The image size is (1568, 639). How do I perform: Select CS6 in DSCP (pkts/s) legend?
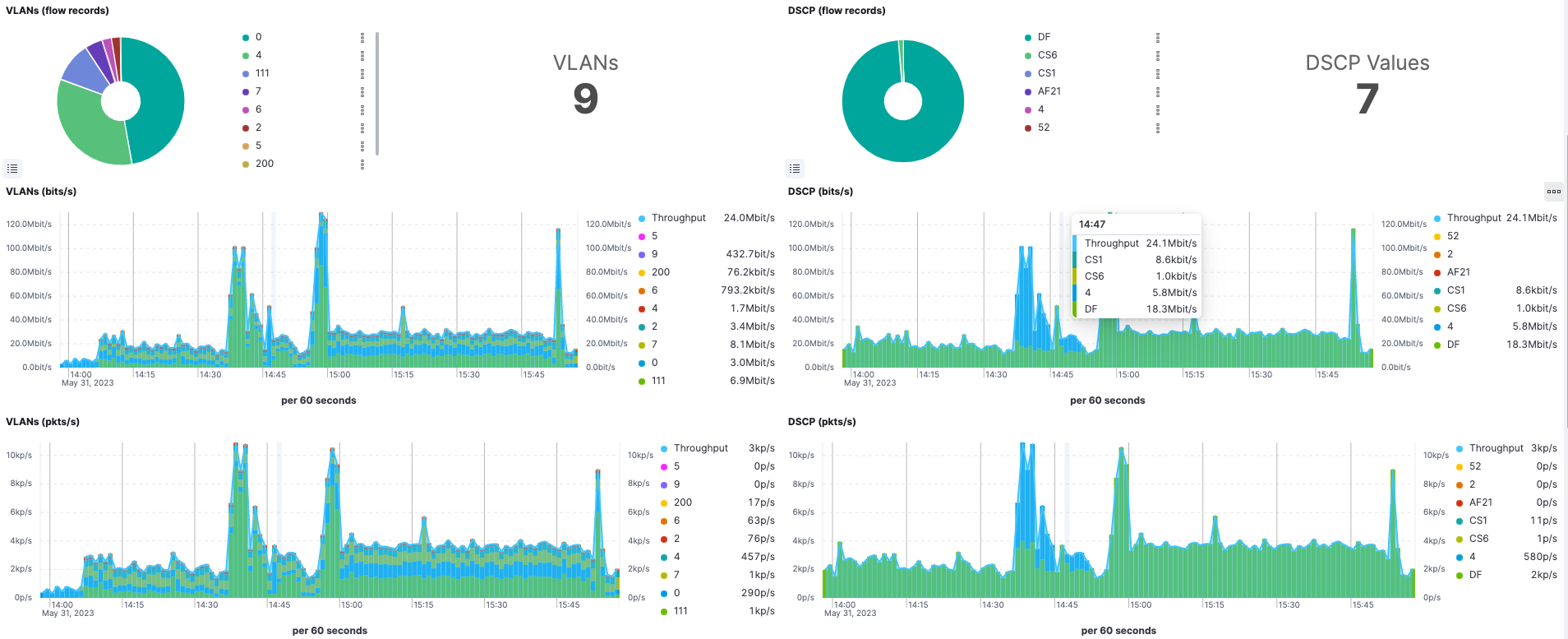point(1478,539)
